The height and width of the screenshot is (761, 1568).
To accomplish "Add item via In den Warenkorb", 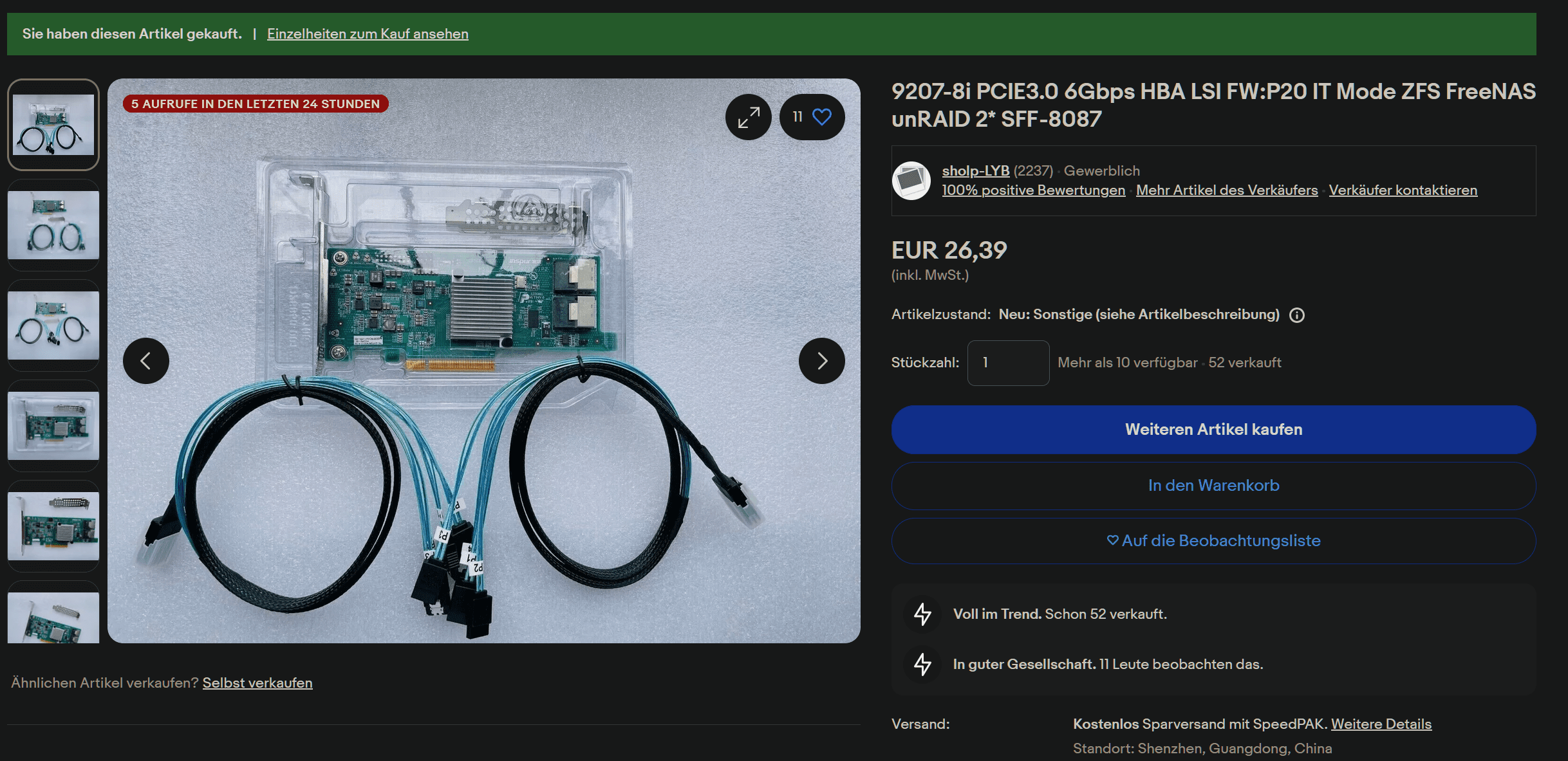I will point(1213,486).
